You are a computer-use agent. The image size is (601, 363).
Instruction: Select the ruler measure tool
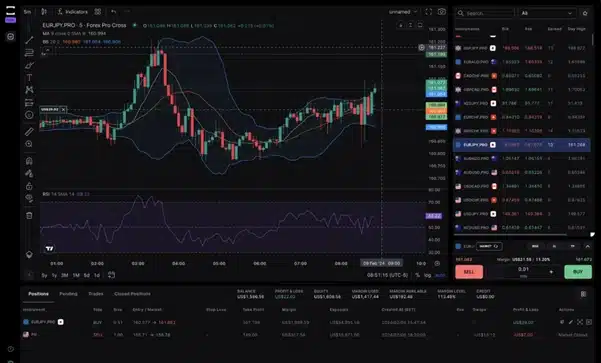tap(29, 131)
